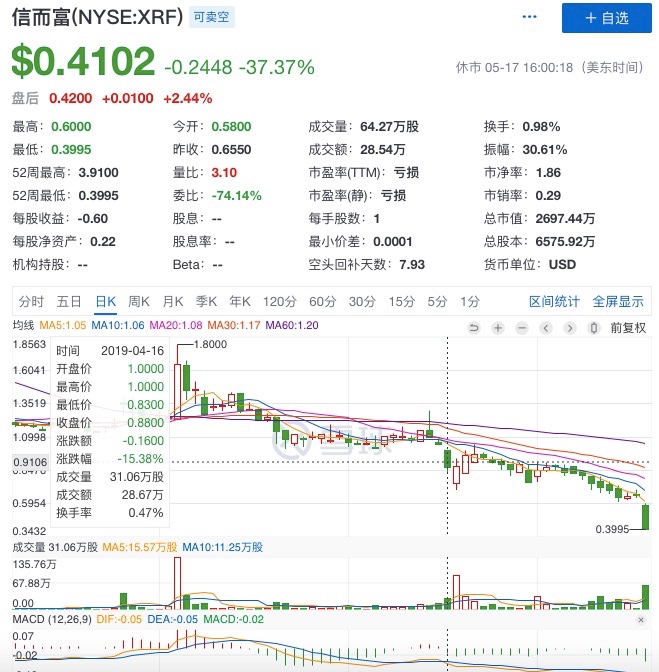Click the 换手 value 0.98%
This screenshot has height=672, width=659.
[x=541, y=127]
